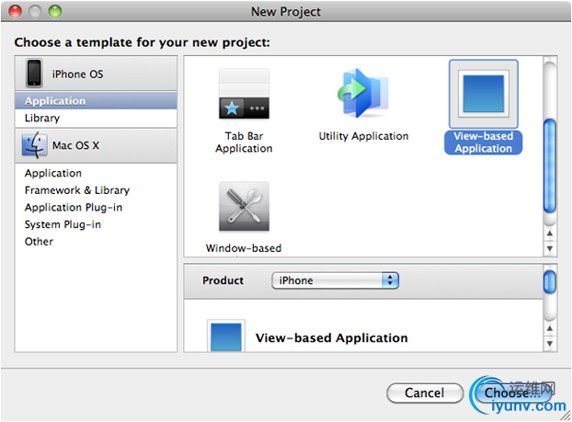Click the Utility Application label
The image size is (572, 422).
(363, 136)
